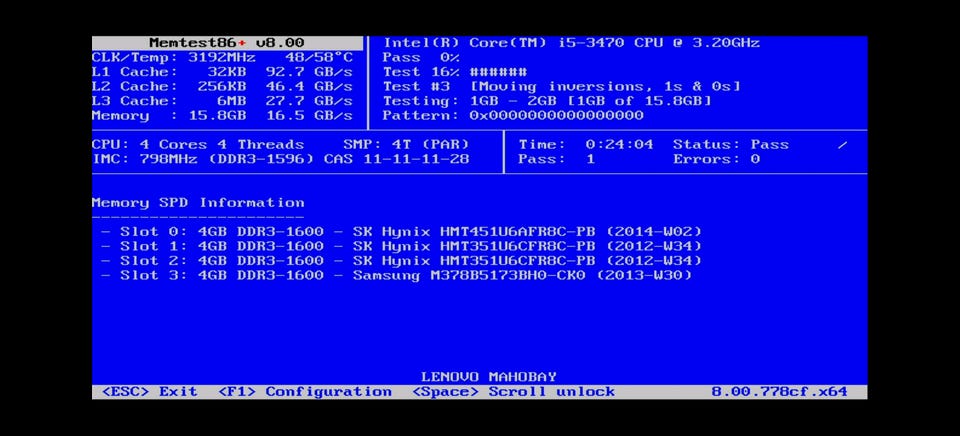
Task: Click the Status: Pass text
Action: 730,145
